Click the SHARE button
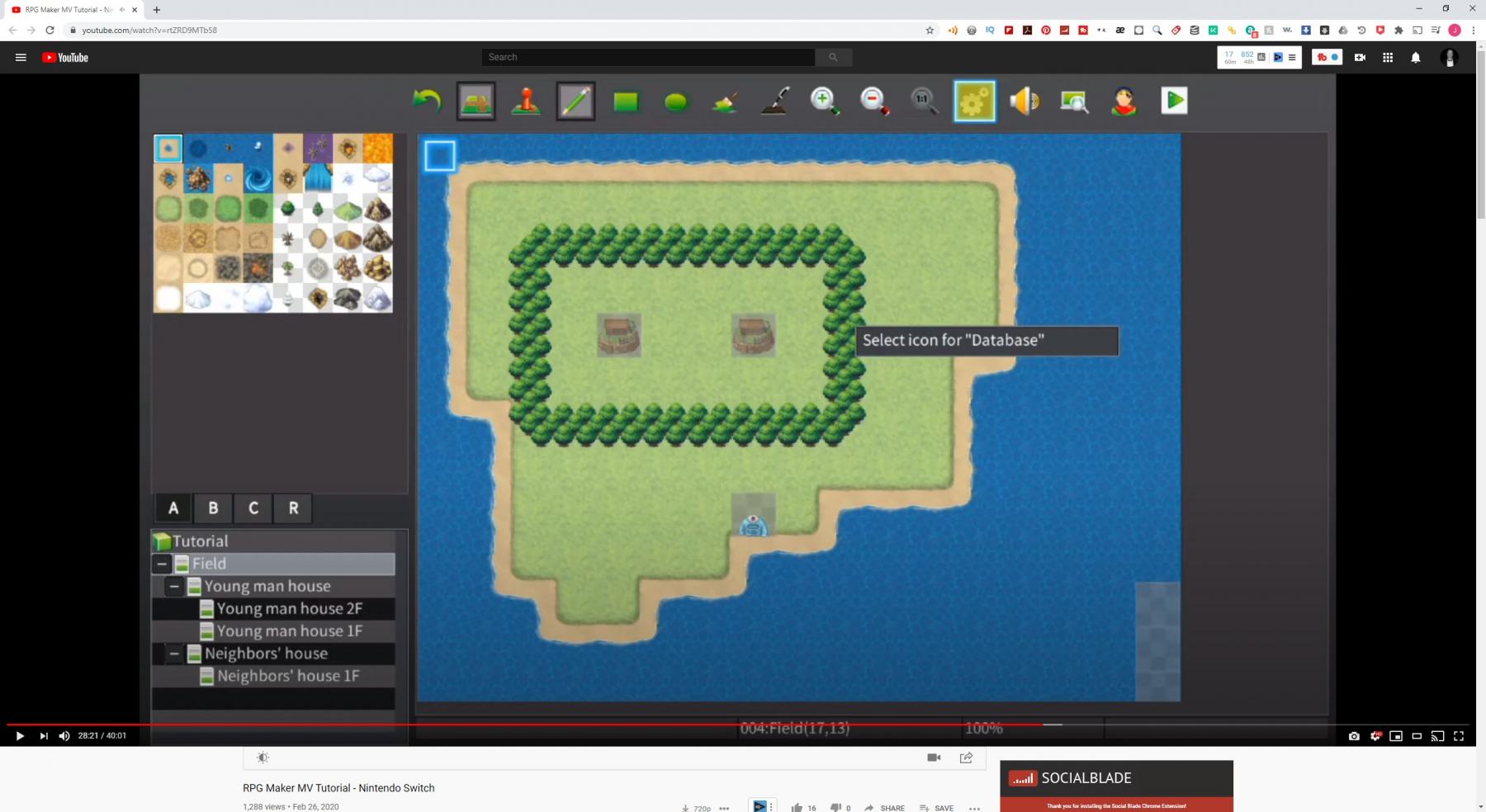 (x=884, y=808)
